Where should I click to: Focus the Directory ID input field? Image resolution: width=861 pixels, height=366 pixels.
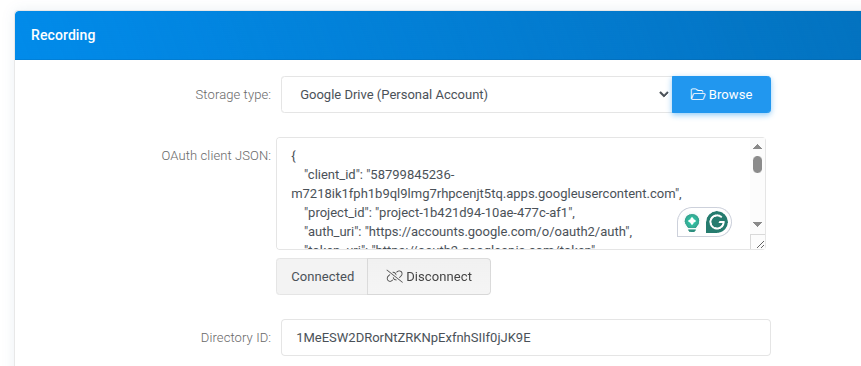pyautogui.click(x=525, y=337)
